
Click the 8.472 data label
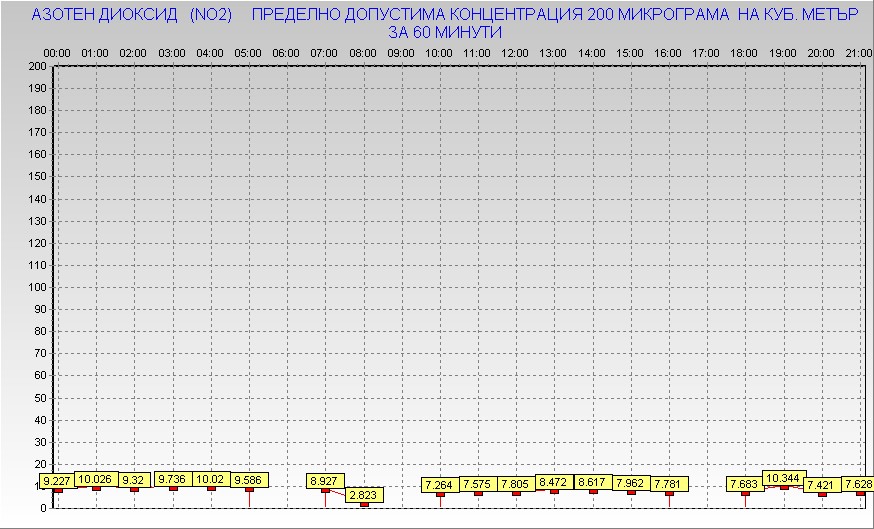point(555,482)
